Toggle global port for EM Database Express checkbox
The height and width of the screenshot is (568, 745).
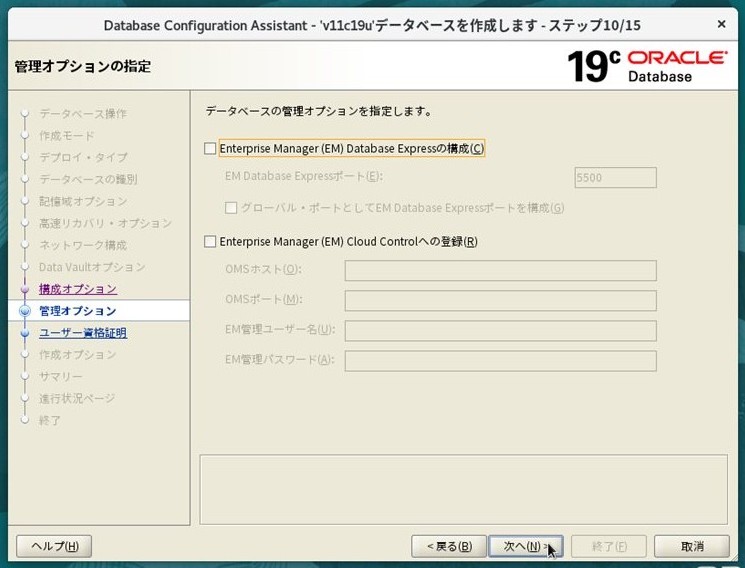(231, 208)
